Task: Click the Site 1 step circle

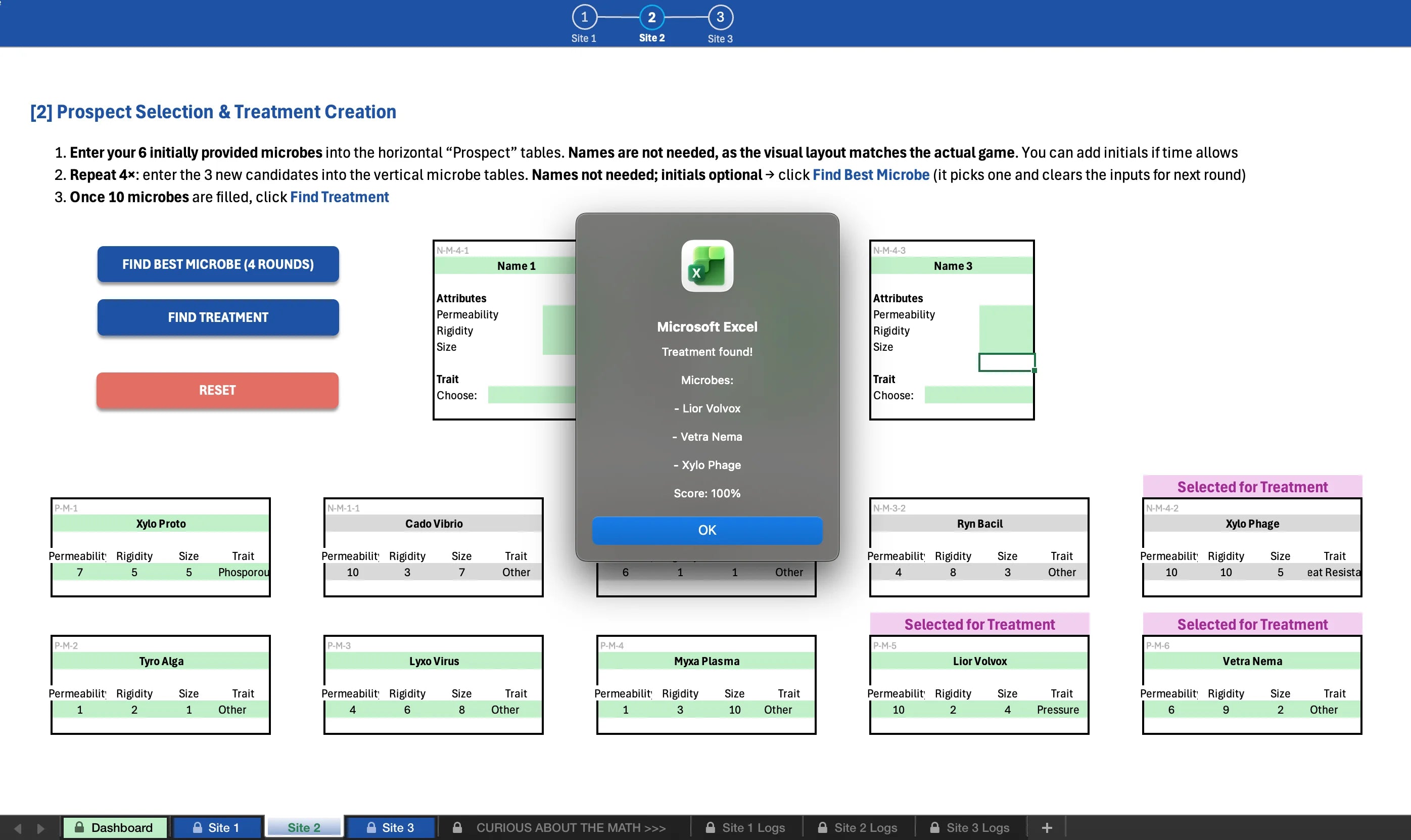Action: (x=584, y=17)
